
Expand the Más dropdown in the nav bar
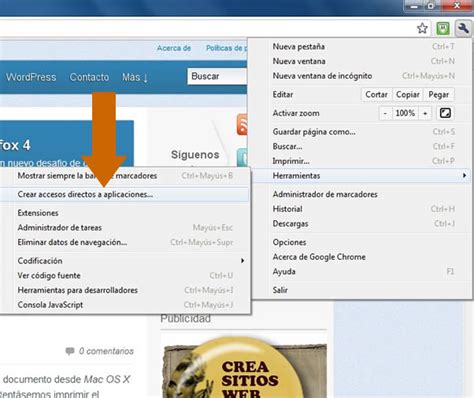135,77
